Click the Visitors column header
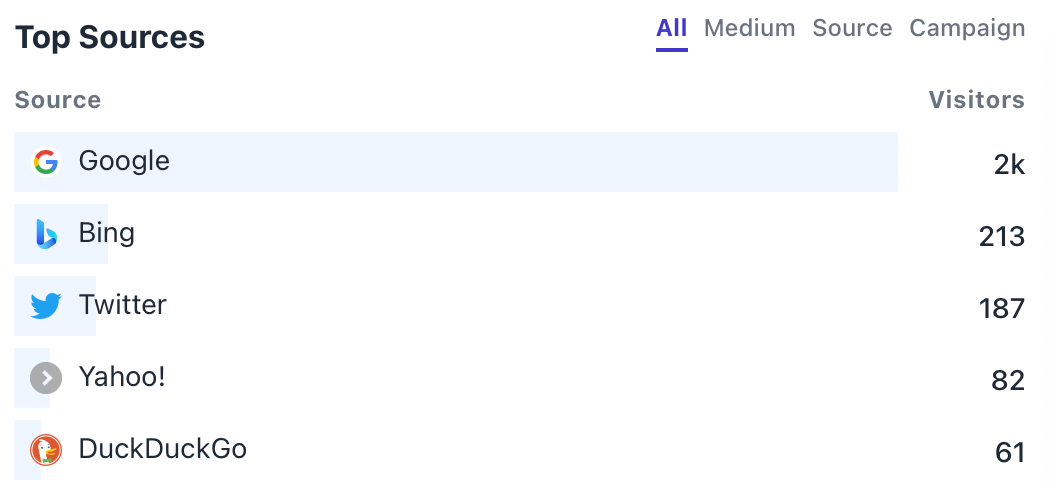 [x=976, y=100]
